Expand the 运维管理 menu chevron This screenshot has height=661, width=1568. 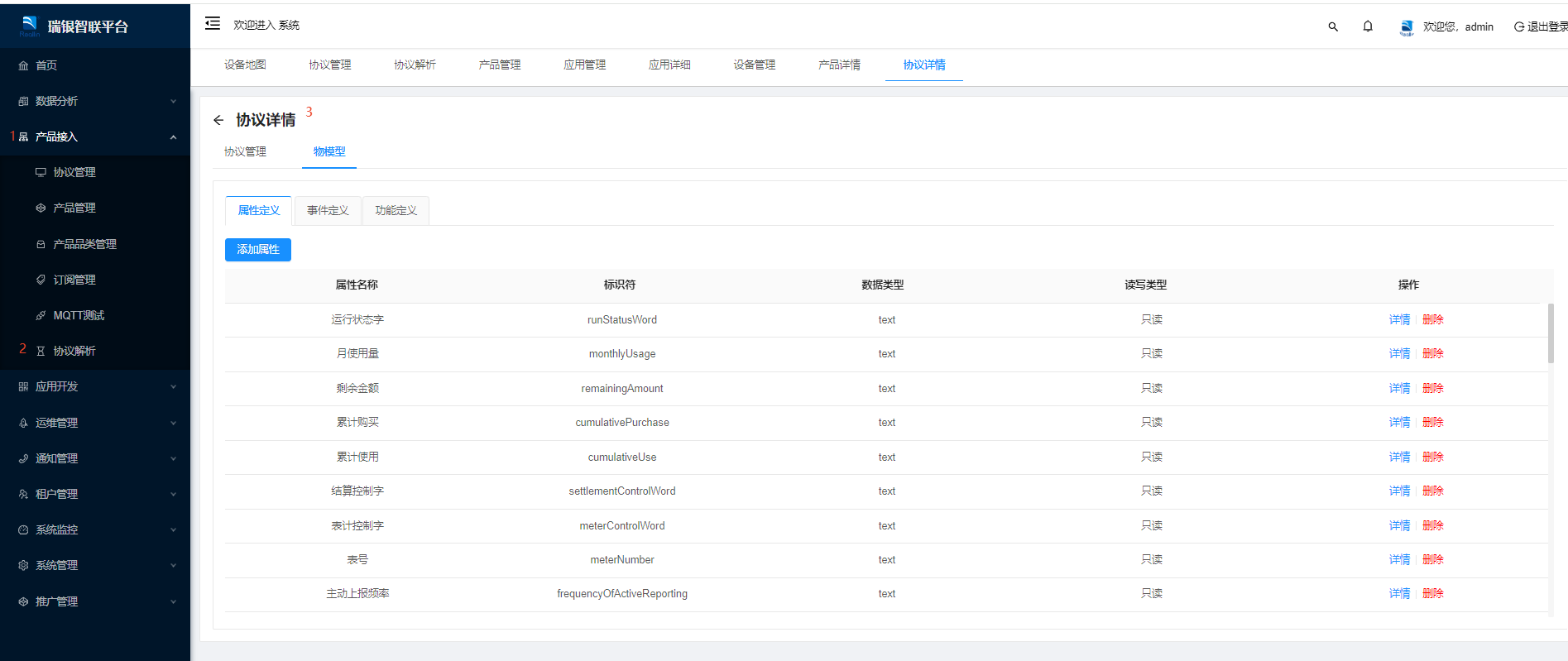pyautogui.click(x=173, y=423)
